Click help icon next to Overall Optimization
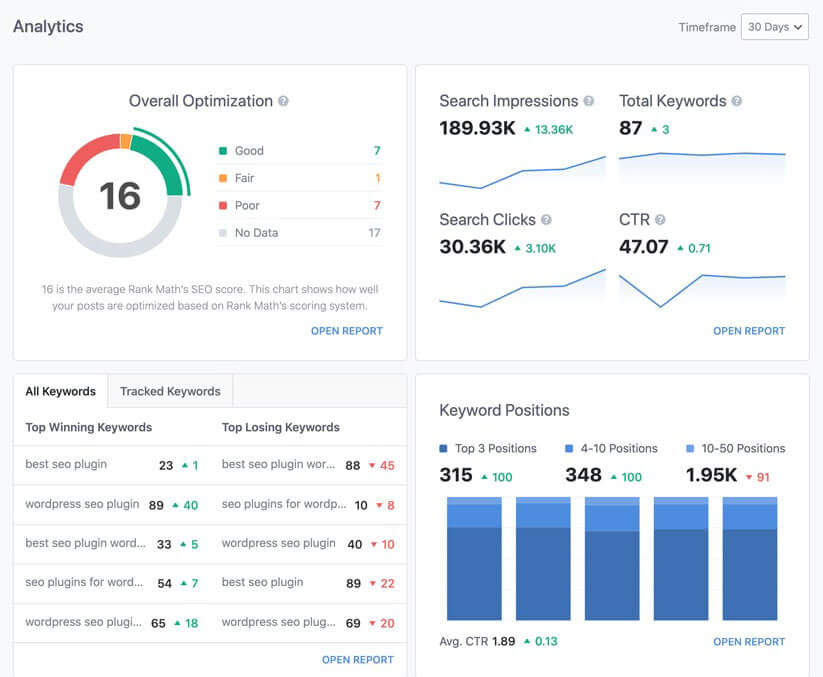 click(x=284, y=101)
